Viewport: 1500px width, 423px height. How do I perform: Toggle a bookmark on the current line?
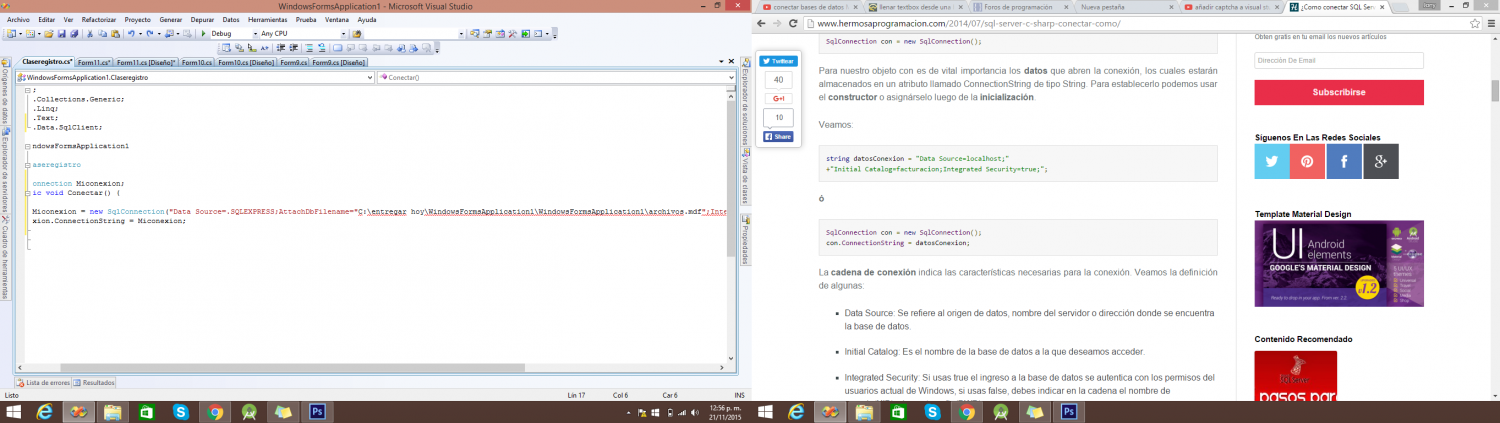[x=337, y=48]
